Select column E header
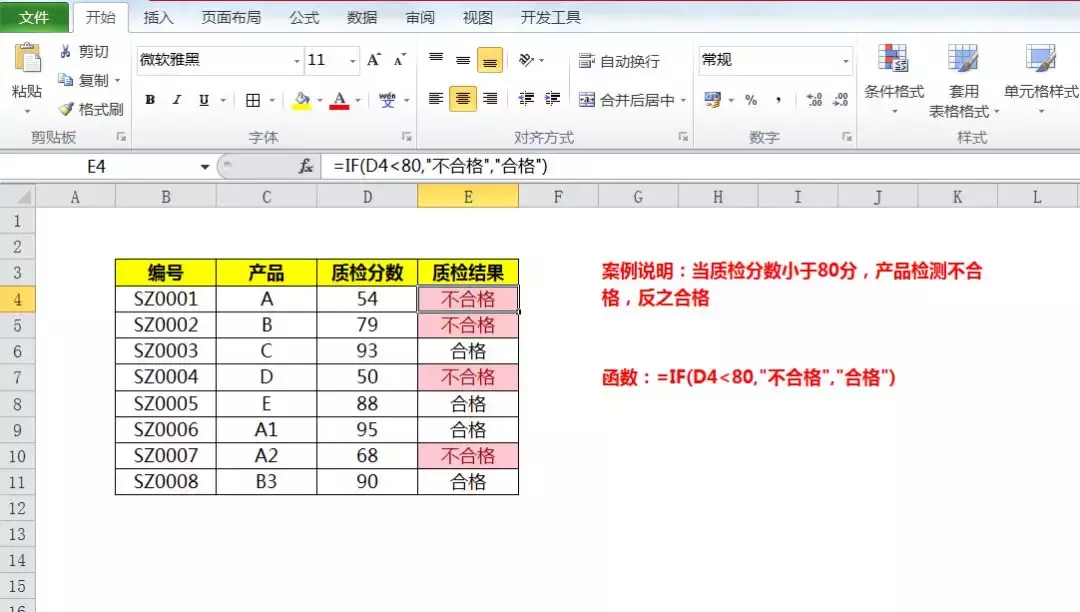 (468, 198)
